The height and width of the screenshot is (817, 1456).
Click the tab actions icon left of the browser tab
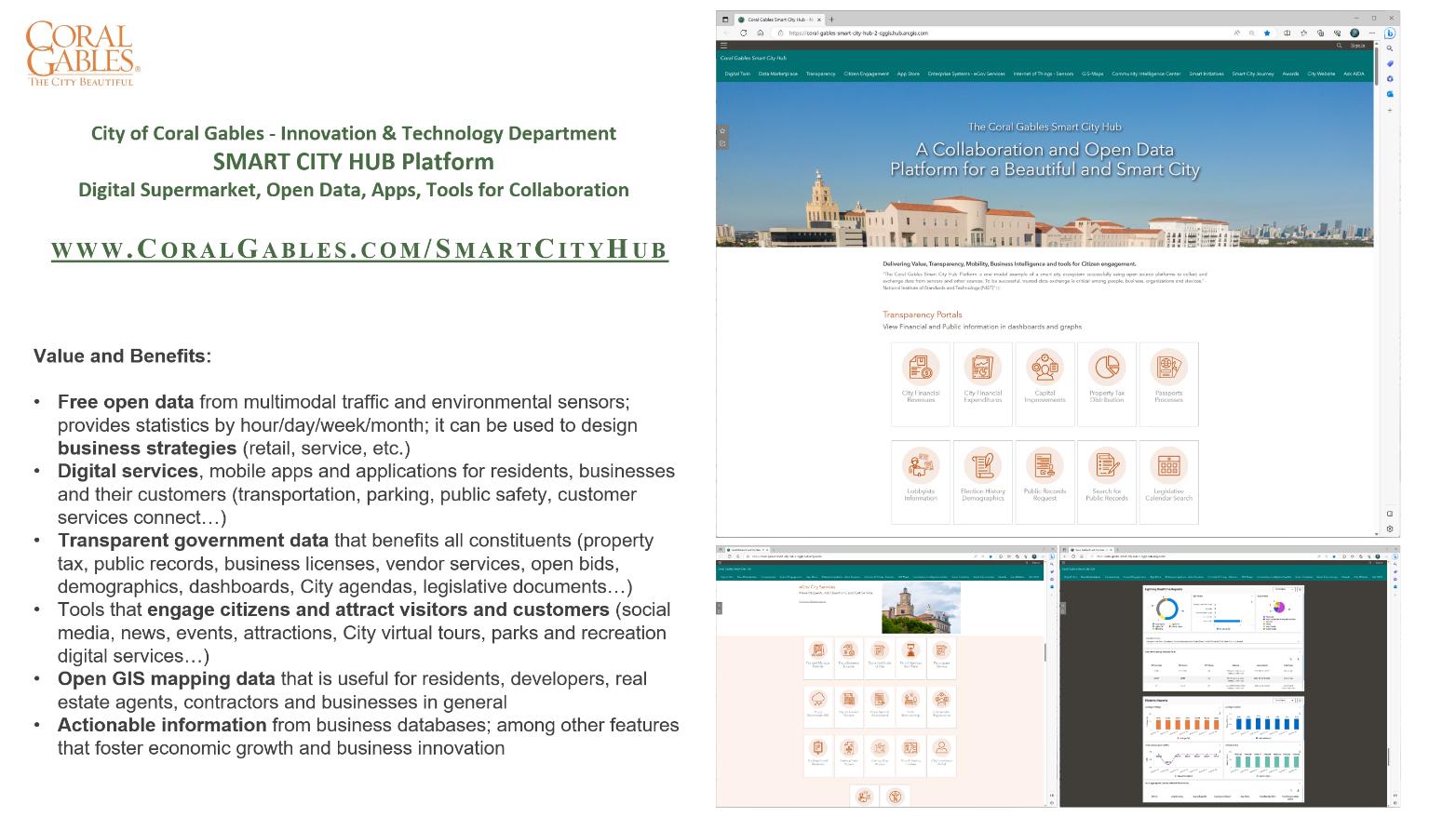(x=726, y=19)
